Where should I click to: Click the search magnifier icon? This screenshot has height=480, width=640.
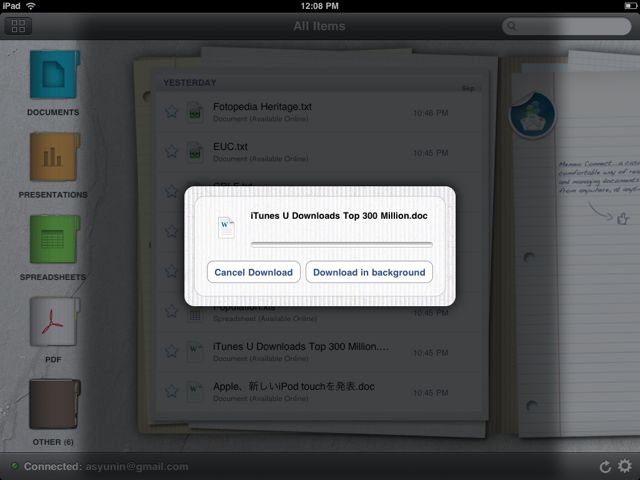pyautogui.click(x=511, y=26)
